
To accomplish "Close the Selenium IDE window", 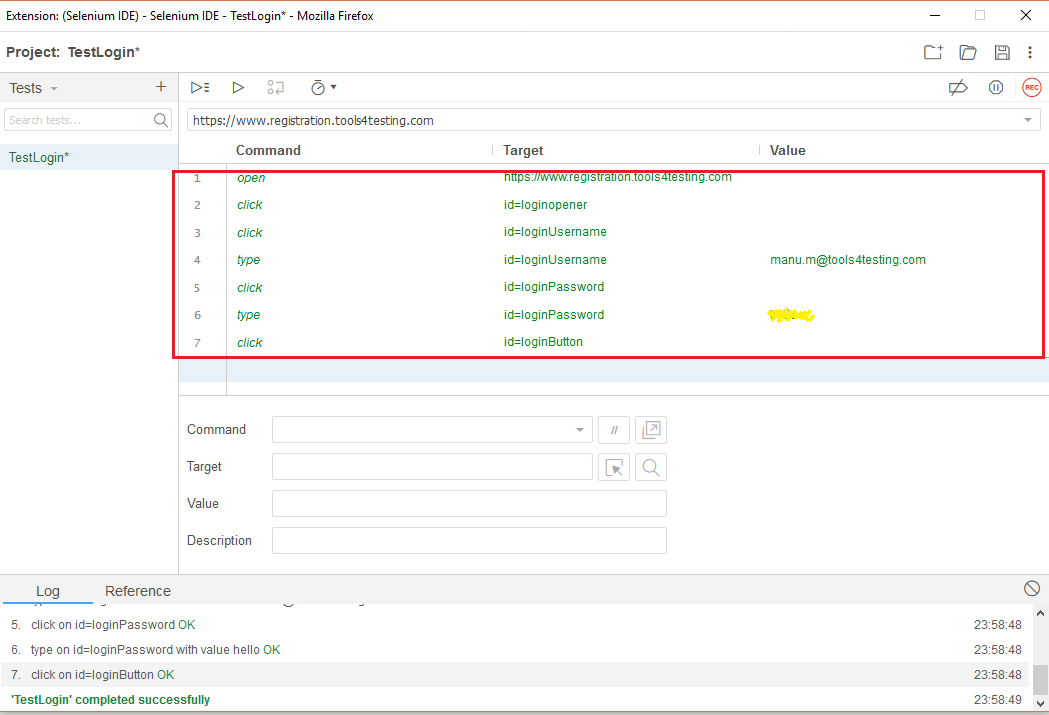I will (1026, 15).
